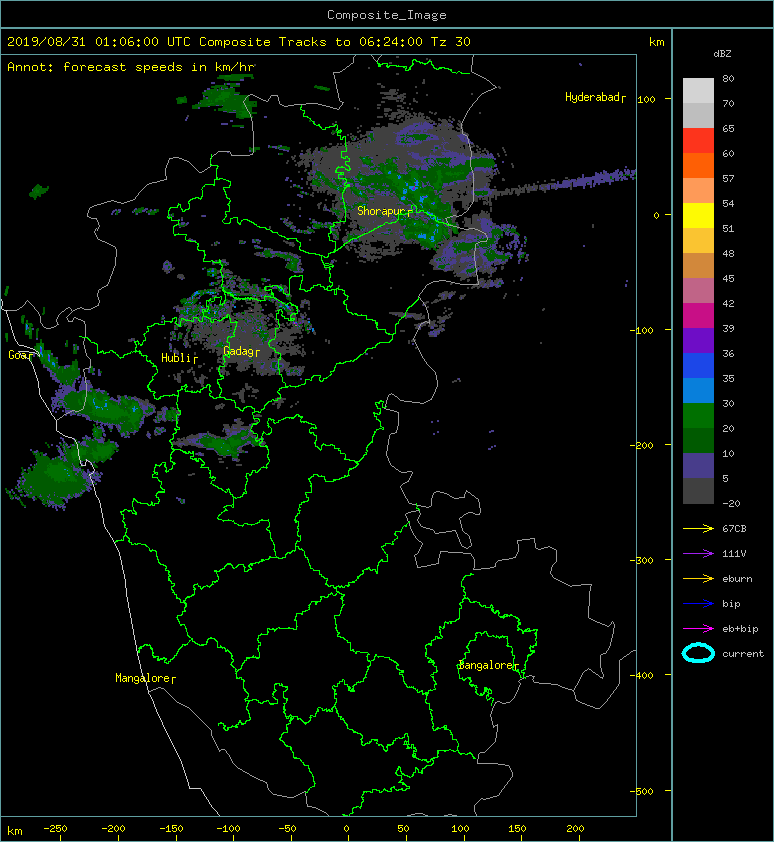This screenshot has height=842, width=774.
Task: Click the -250 tick on the bottom axis
Action: point(55,829)
